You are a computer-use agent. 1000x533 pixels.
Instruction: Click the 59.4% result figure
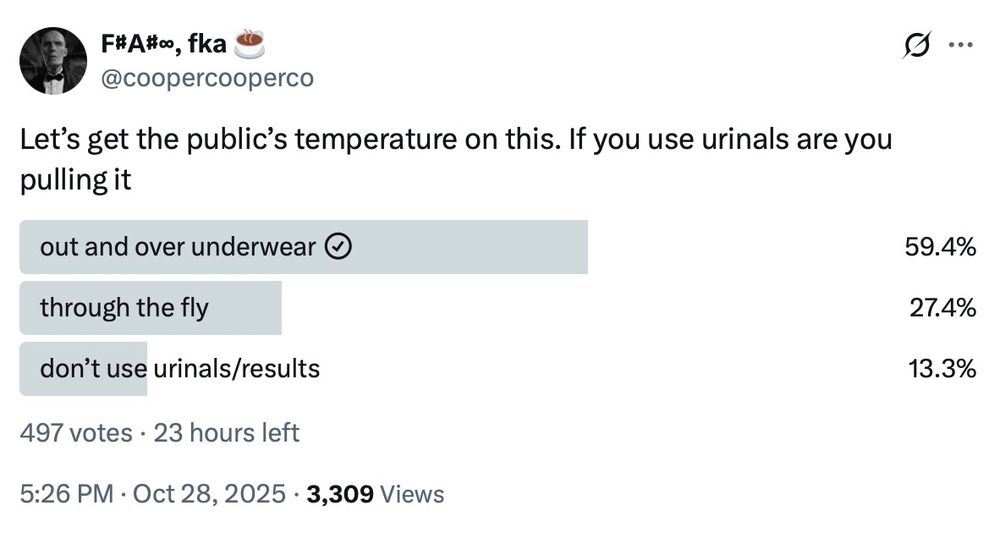coord(939,247)
